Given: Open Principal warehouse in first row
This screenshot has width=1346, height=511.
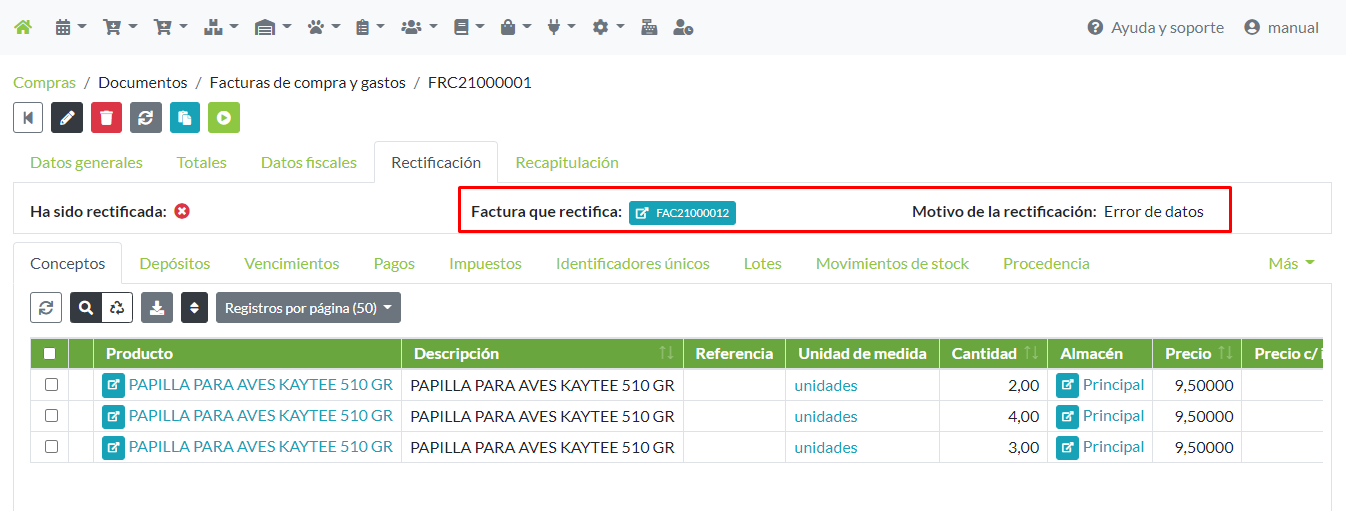Looking at the screenshot, I should click(x=1113, y=385).
